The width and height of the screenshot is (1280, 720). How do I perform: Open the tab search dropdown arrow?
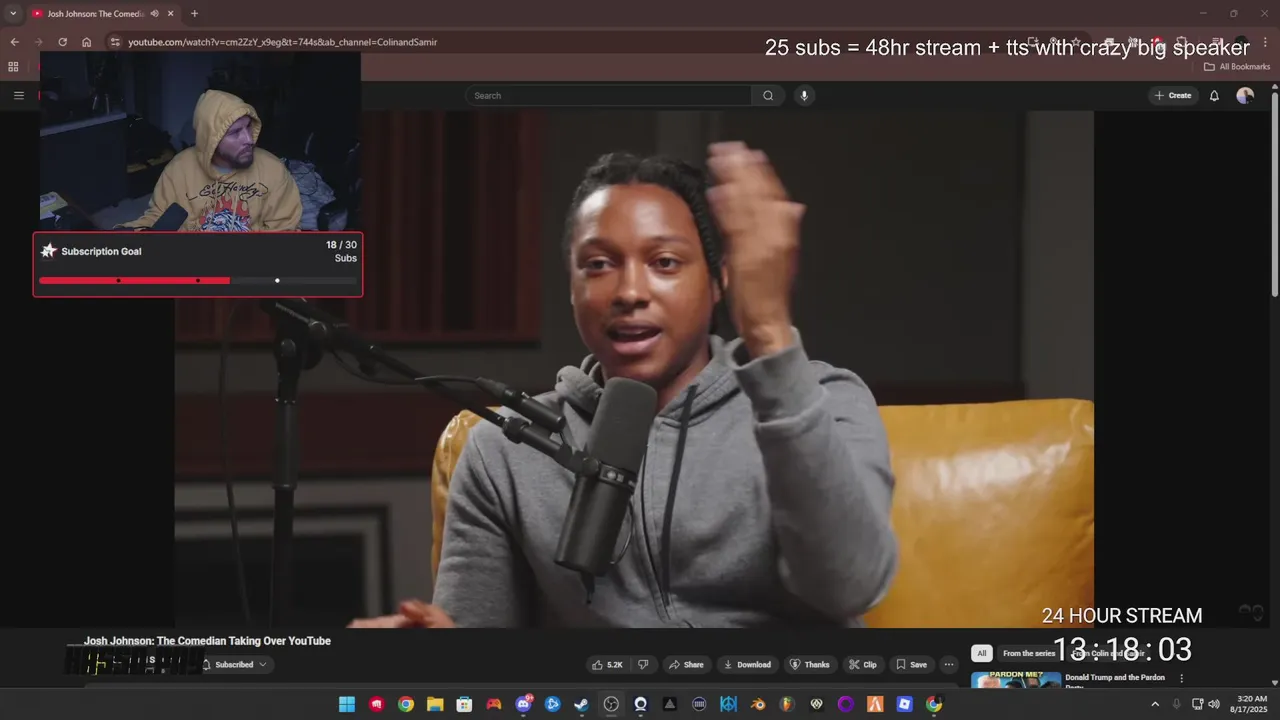pyautogui.click(x=13, y=14)
